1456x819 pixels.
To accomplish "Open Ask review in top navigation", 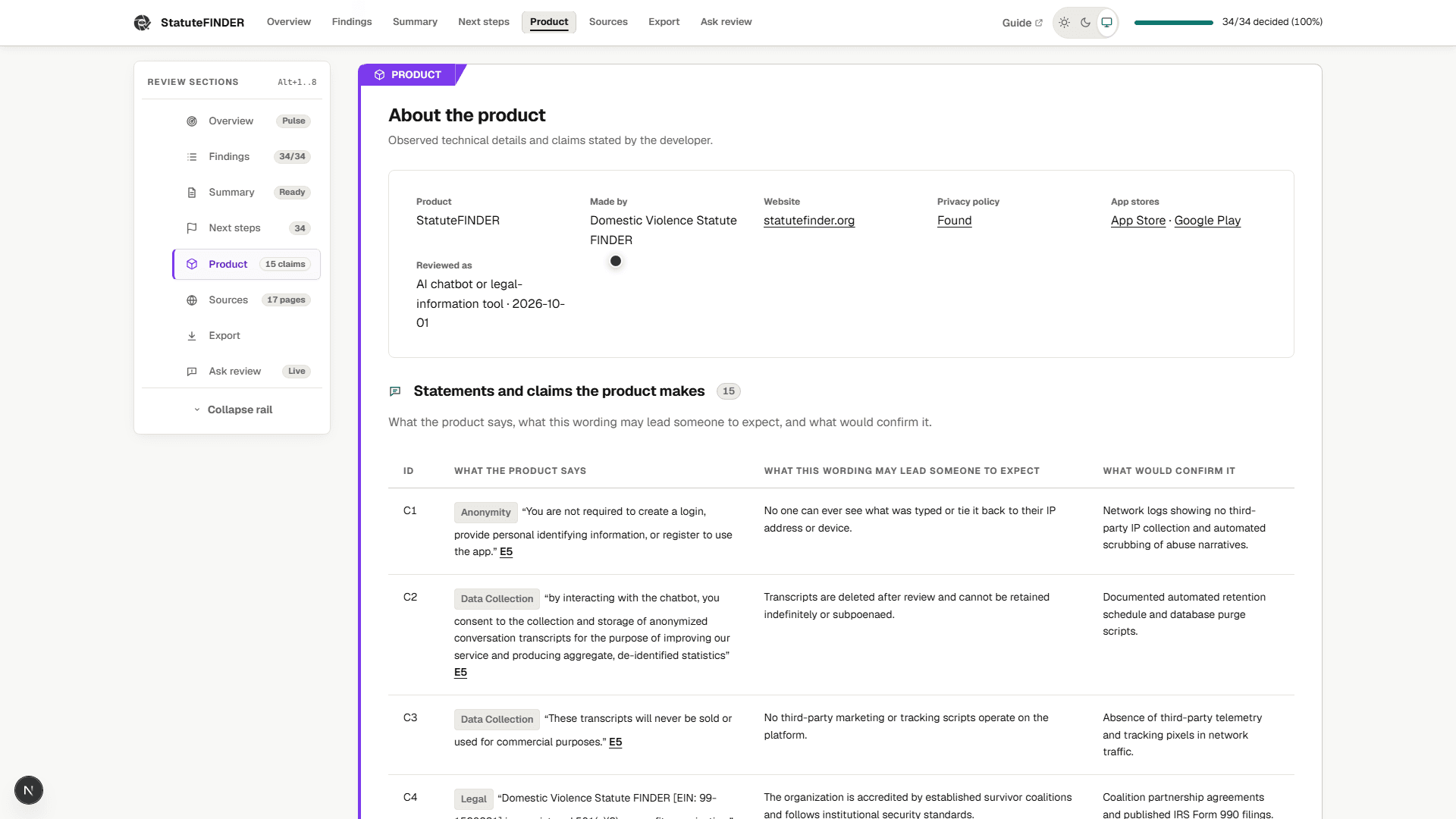I will tap(726, 22).
